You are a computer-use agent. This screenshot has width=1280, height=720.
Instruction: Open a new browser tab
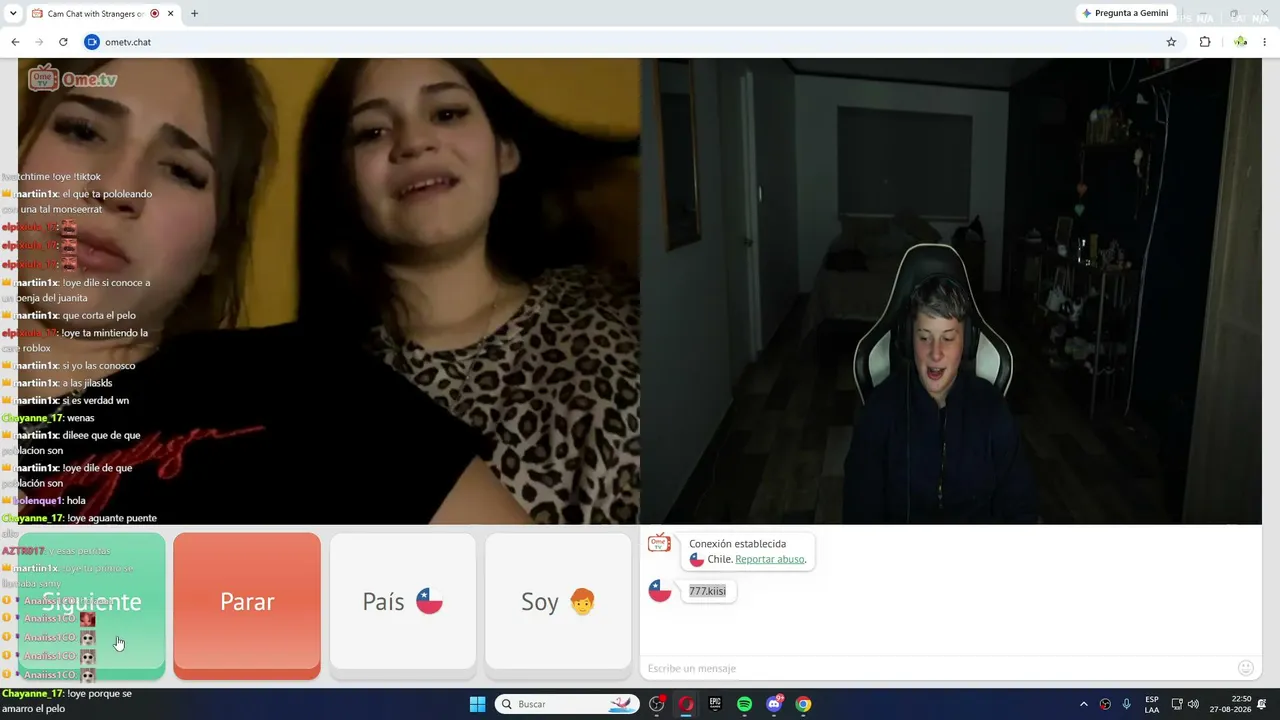coord(194,14)
